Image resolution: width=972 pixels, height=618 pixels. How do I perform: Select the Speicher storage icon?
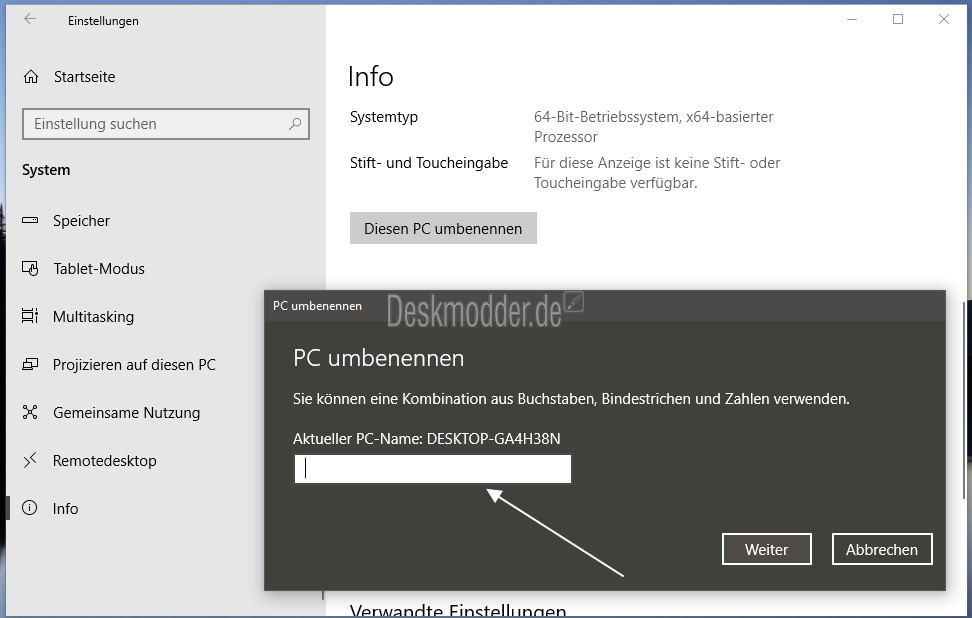point(30,220)
